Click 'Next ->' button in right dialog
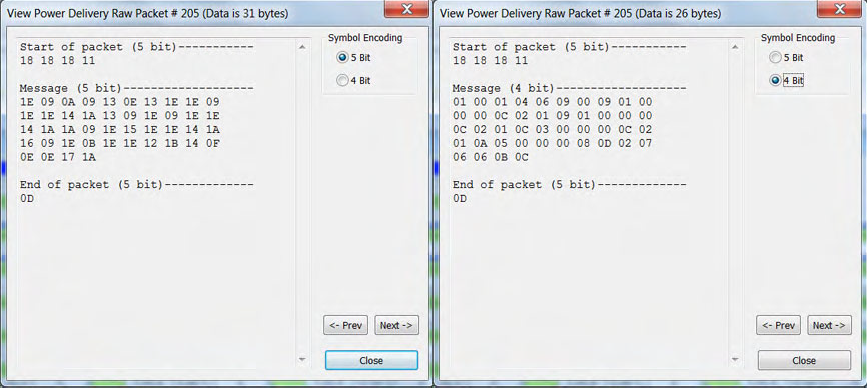 [x=829, y=325]
